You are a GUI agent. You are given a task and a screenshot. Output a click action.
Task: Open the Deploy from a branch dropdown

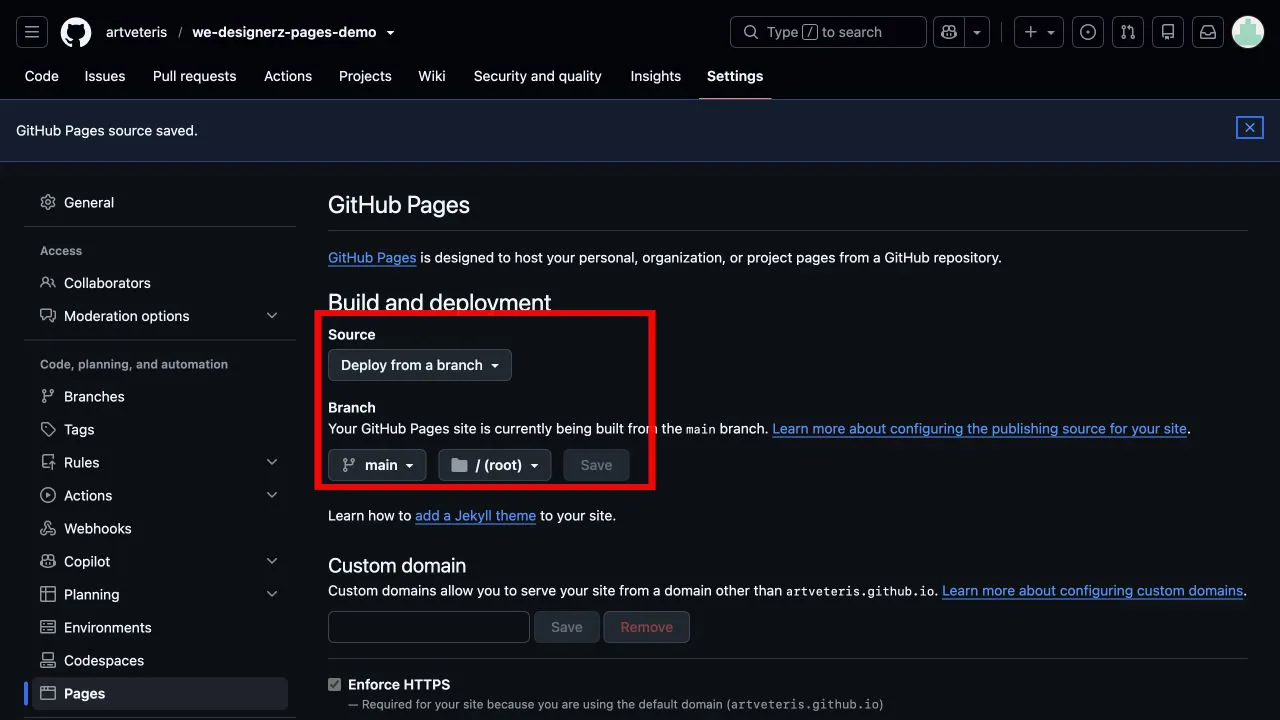click(420, 365)
